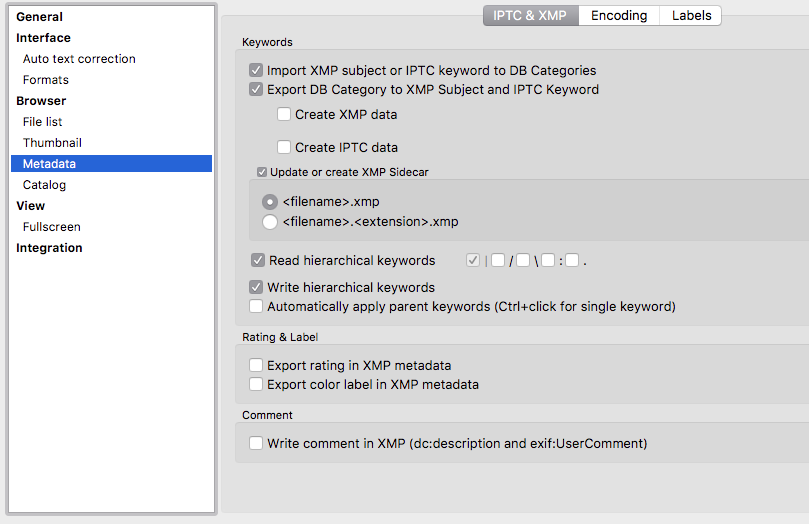Open the Labels tab
This screenshot has height=524, width=809.
(691, 15)
